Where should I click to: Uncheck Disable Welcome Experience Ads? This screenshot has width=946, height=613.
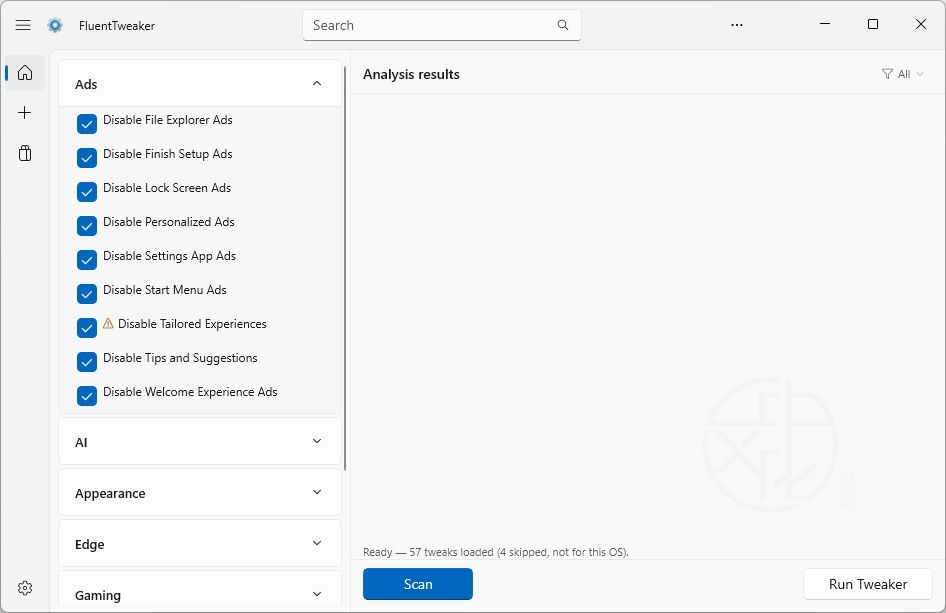(87, 396)
